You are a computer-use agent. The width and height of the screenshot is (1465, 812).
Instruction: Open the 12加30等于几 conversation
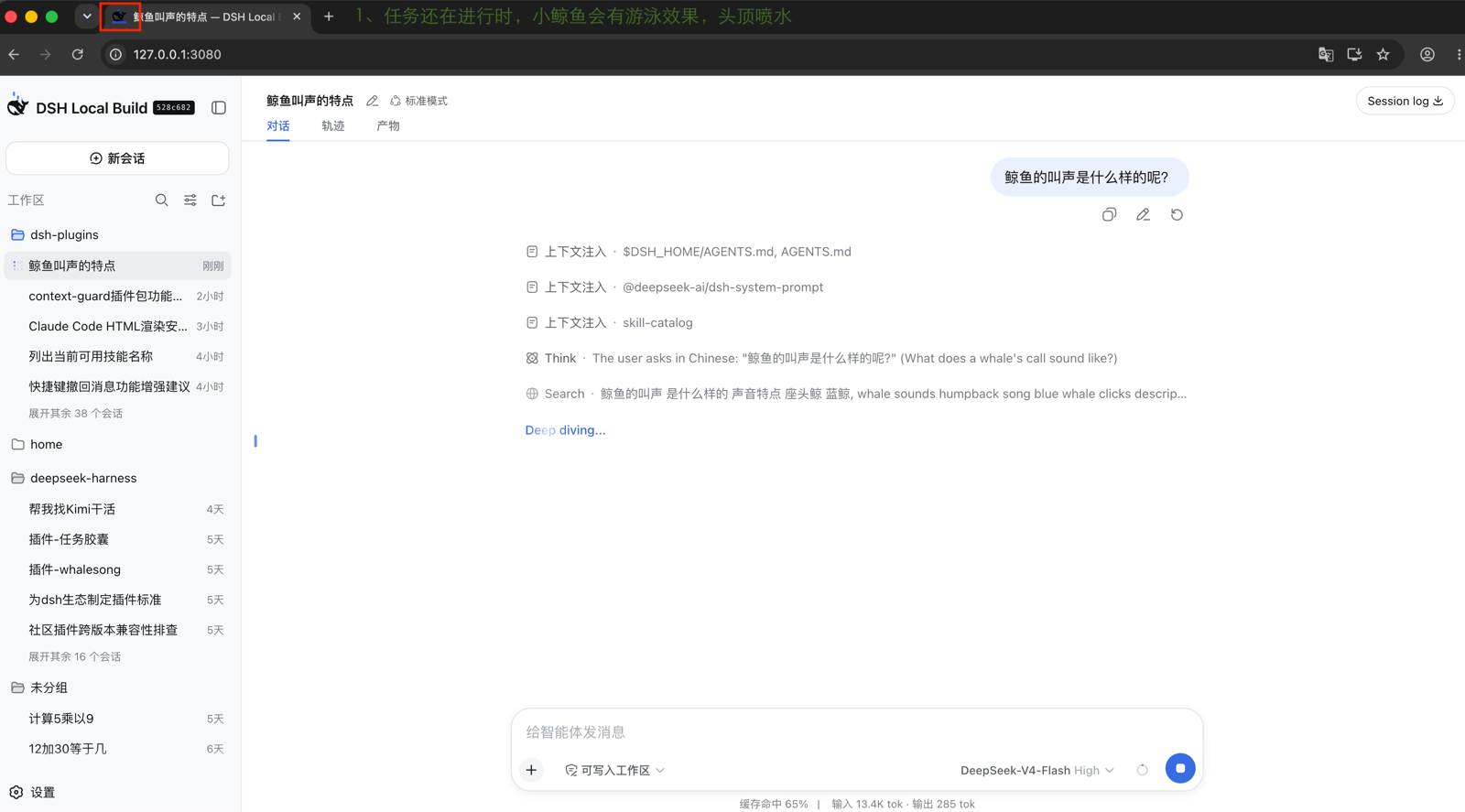117,749
